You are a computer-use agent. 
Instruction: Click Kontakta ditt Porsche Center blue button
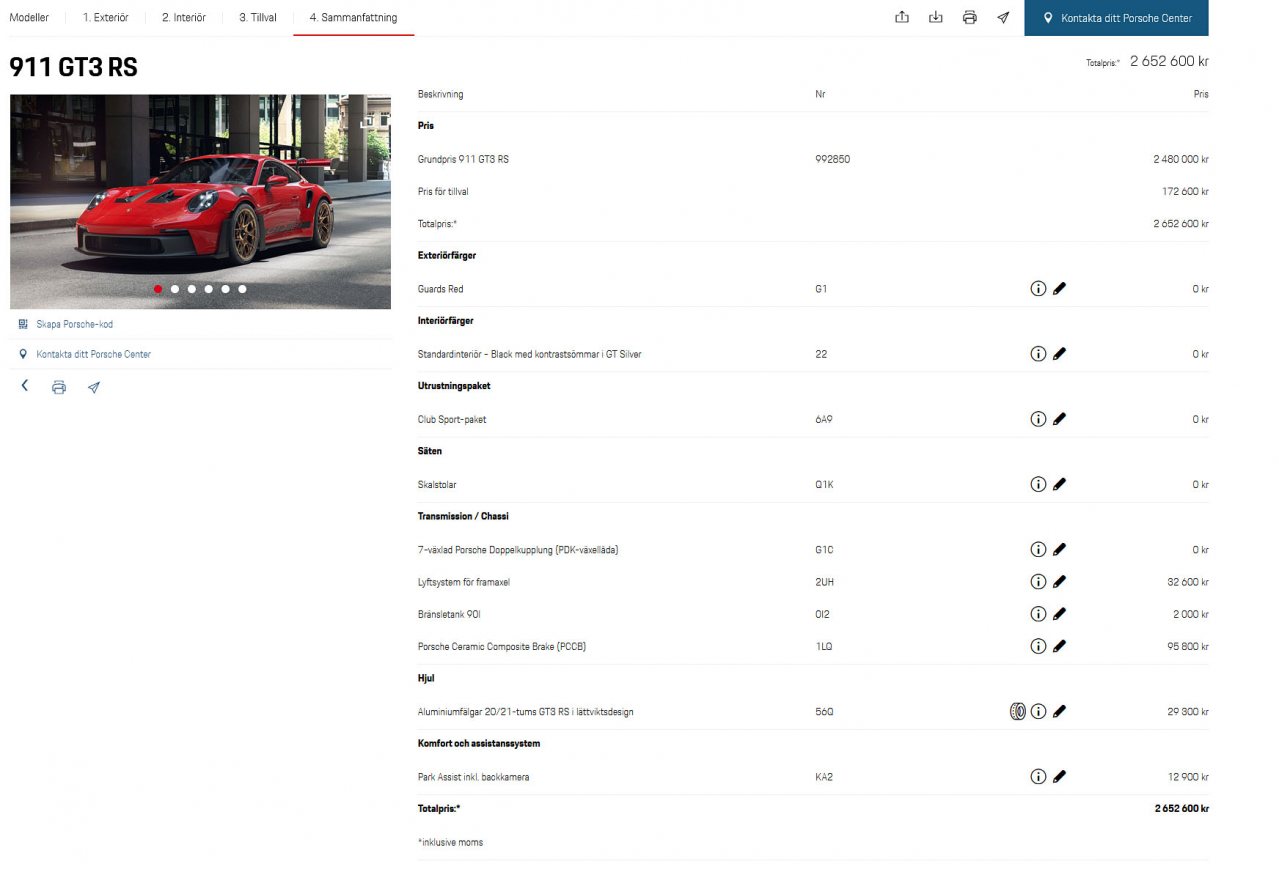[x=1116, y=18]
